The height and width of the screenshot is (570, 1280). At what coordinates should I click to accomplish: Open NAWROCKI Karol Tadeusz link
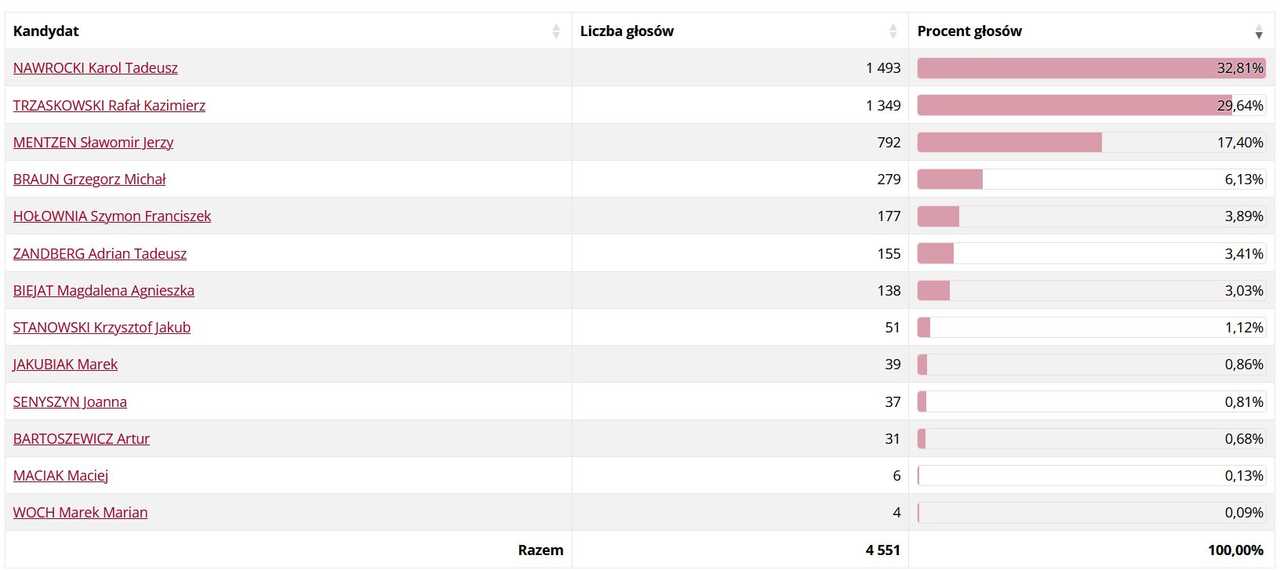coord(95,68)
